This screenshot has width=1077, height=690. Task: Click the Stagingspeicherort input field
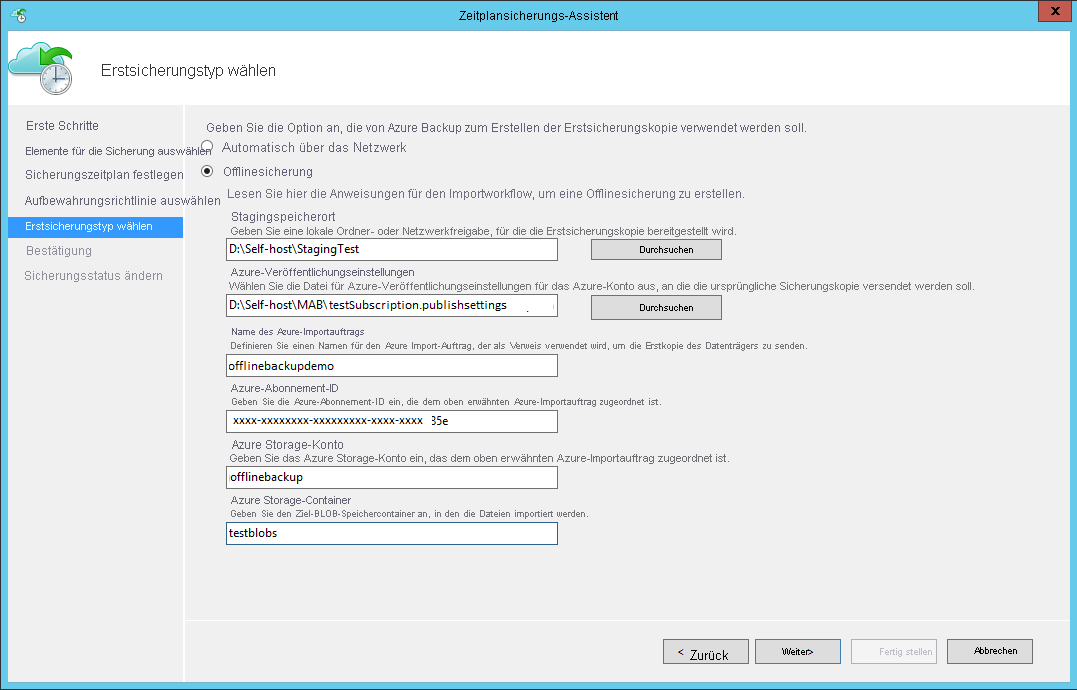pos(390,249)
